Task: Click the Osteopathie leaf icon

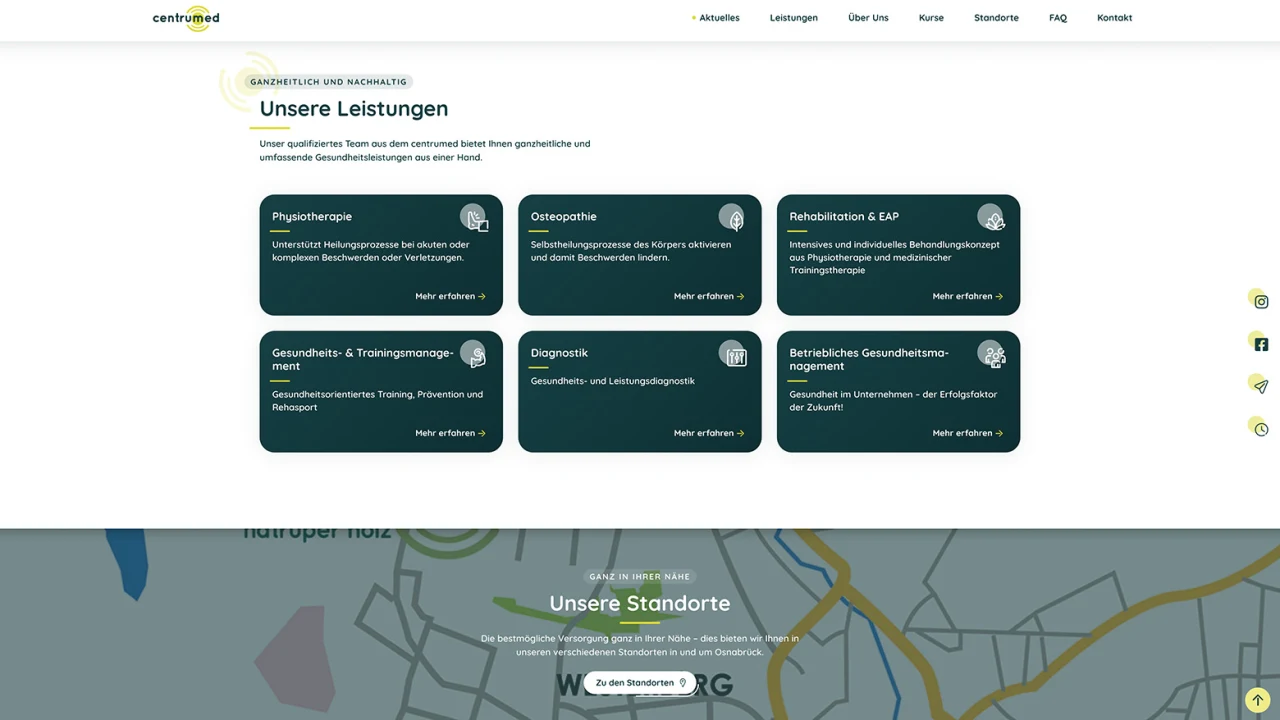Action: point(733,217)
